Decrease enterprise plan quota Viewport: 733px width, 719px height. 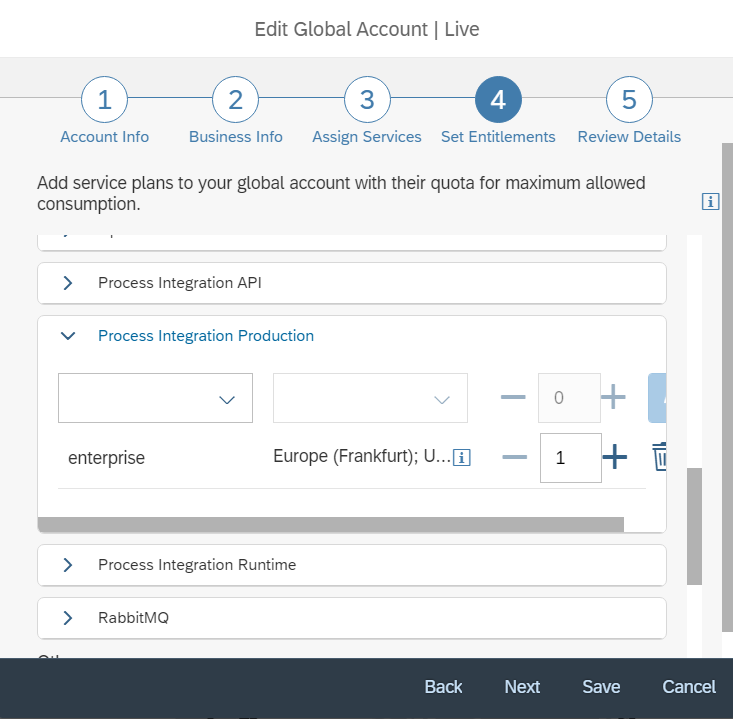[x=515, y=457]
